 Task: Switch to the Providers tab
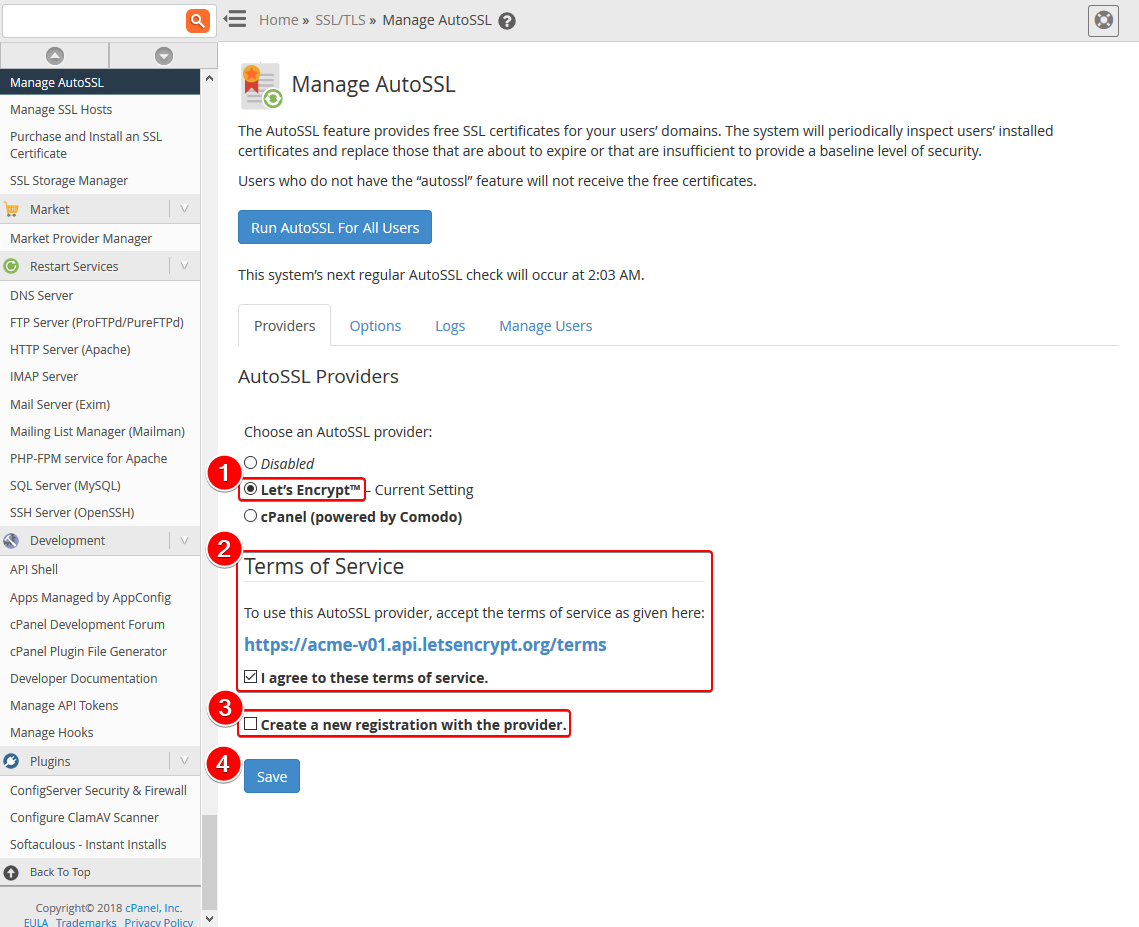[285, 325]
